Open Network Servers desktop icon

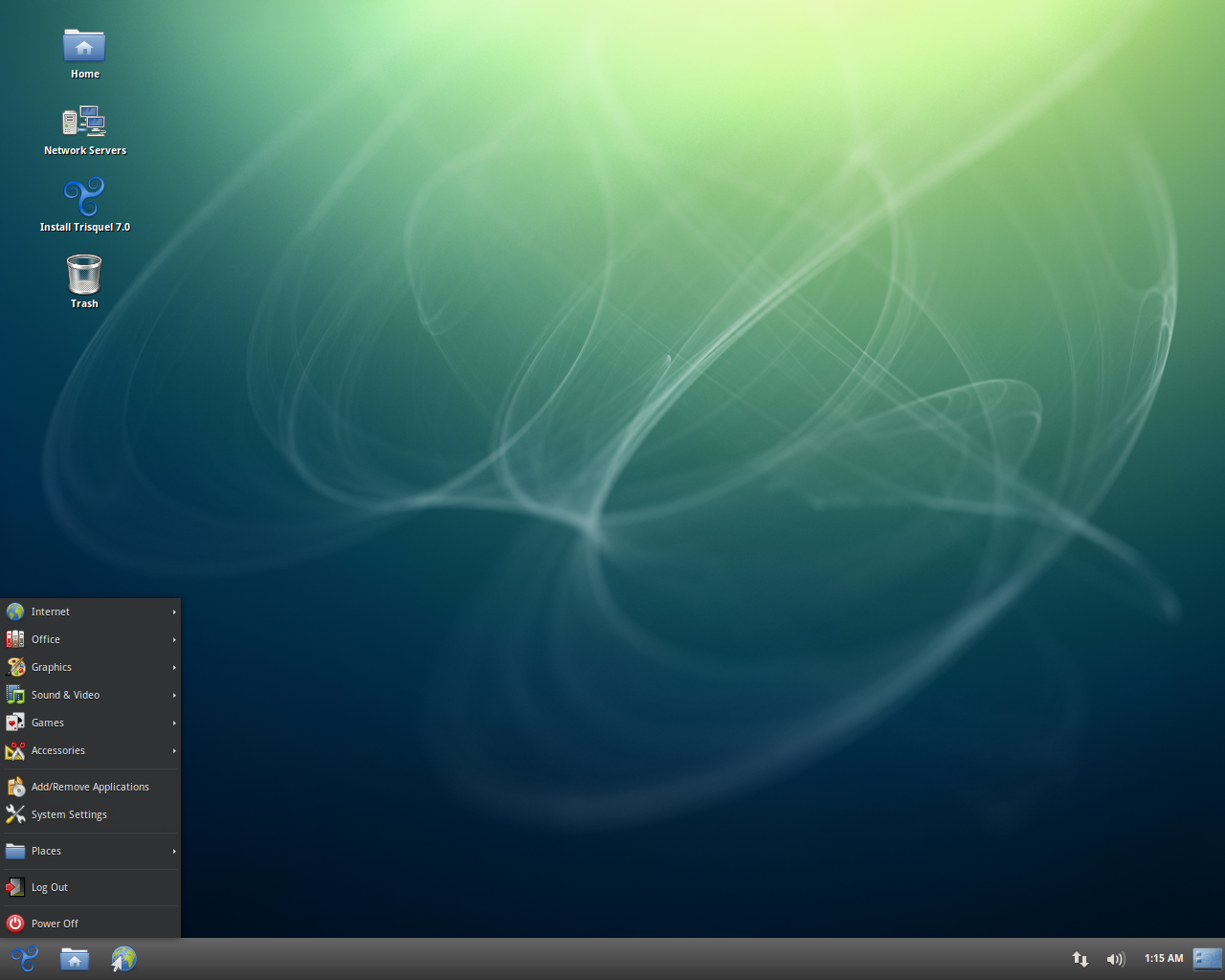84,130
